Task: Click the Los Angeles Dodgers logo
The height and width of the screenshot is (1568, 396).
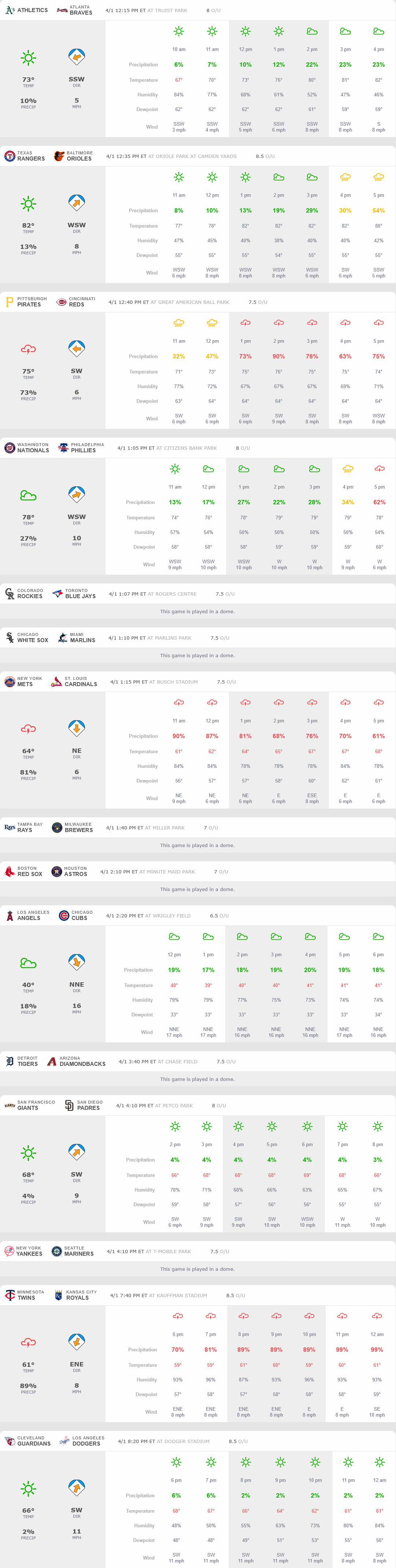Action: (x=64, y=1441)
